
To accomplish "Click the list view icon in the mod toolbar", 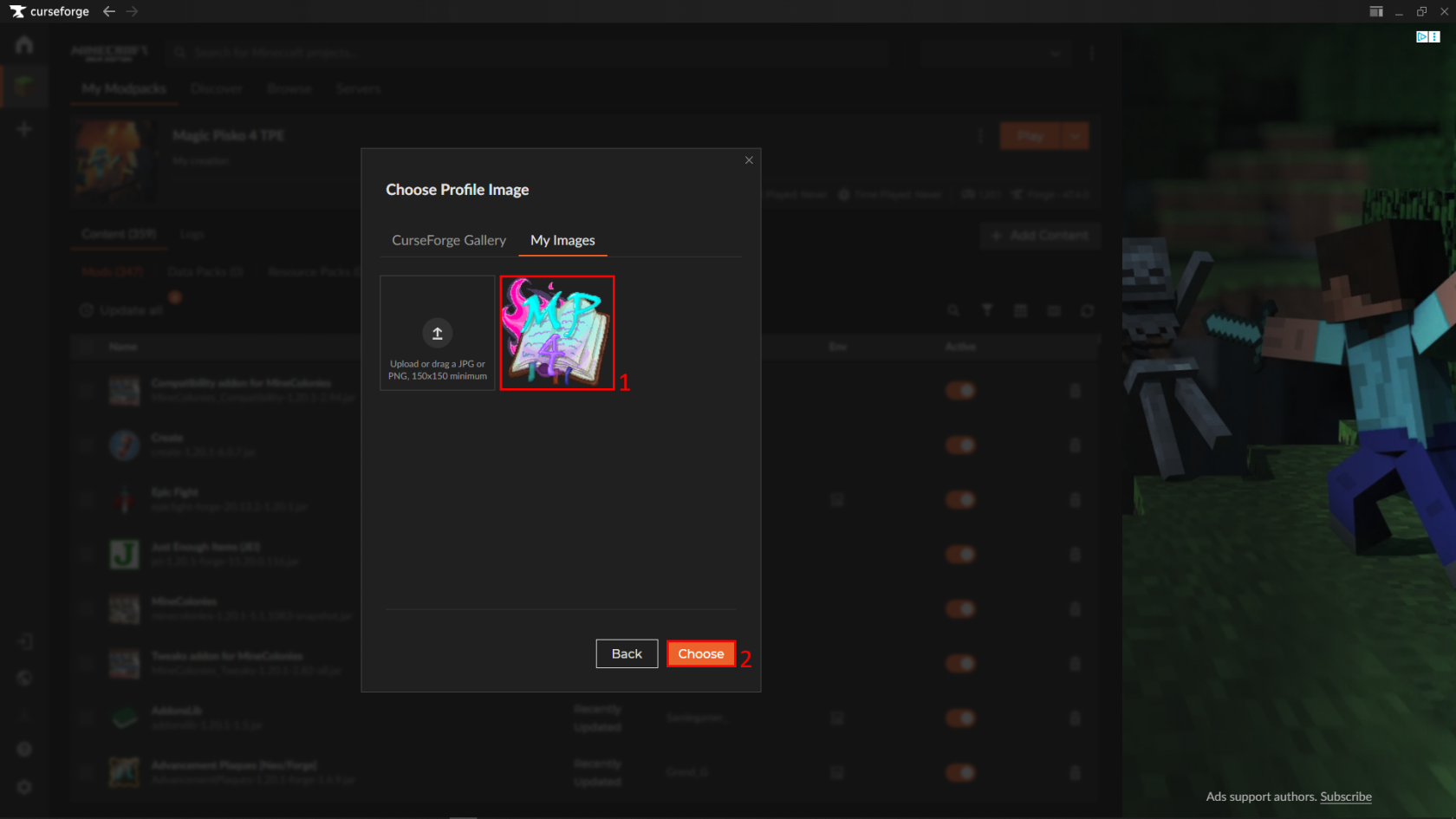I will 1054,310.
